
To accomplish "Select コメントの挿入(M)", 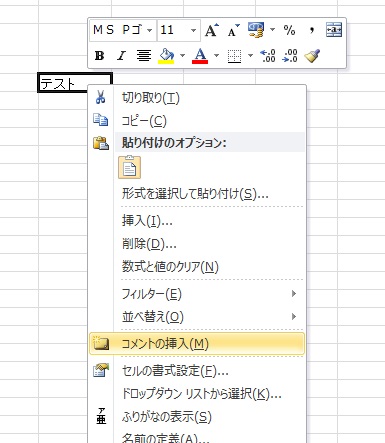I will click(197, 343).
